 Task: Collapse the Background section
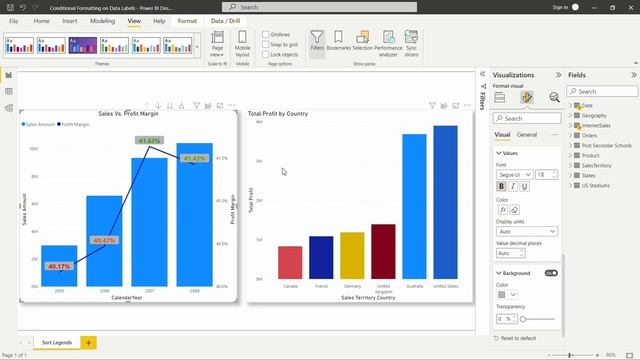click(498, 273)
